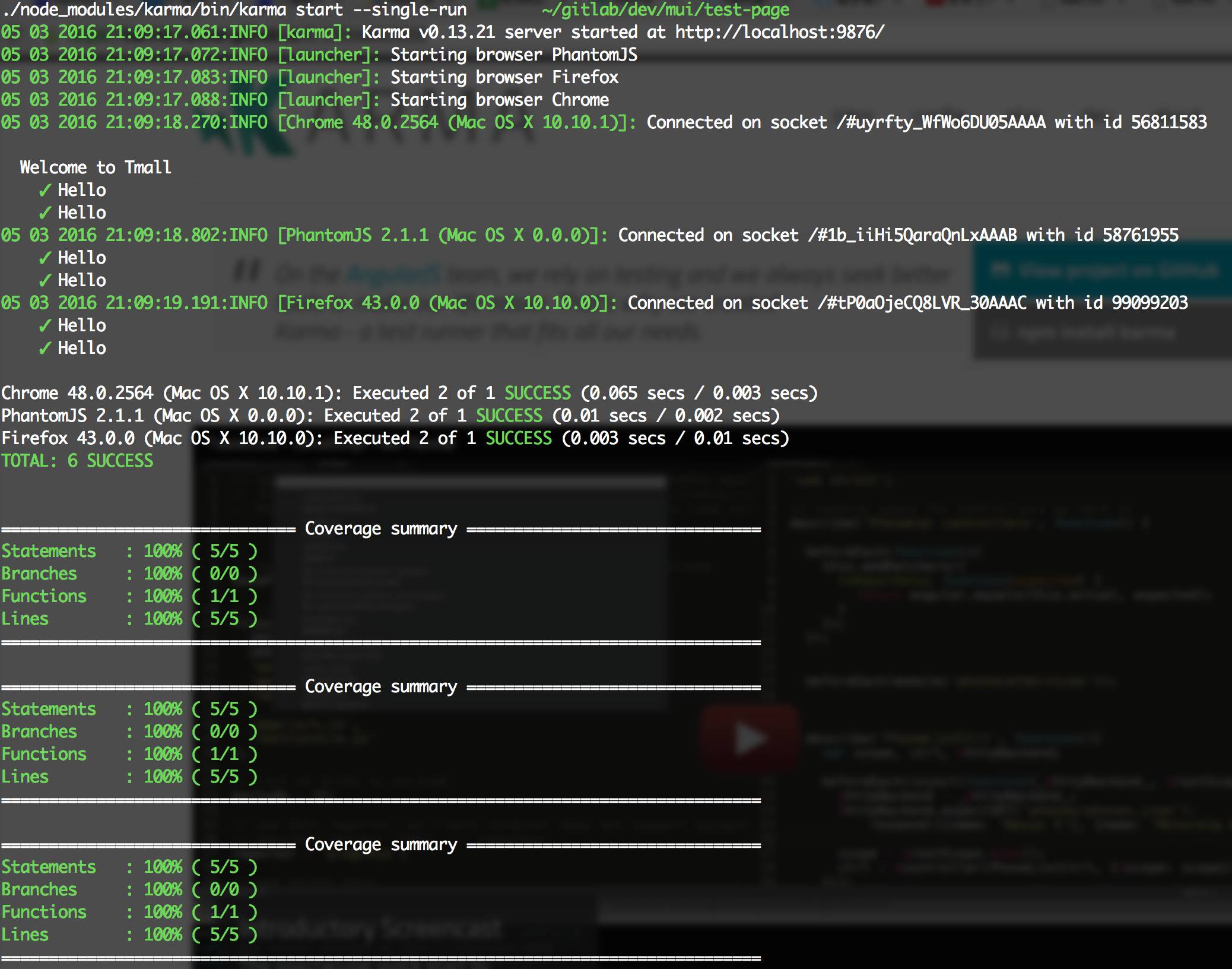Click the TOTAL: 6 SUCCESS line

77,461
